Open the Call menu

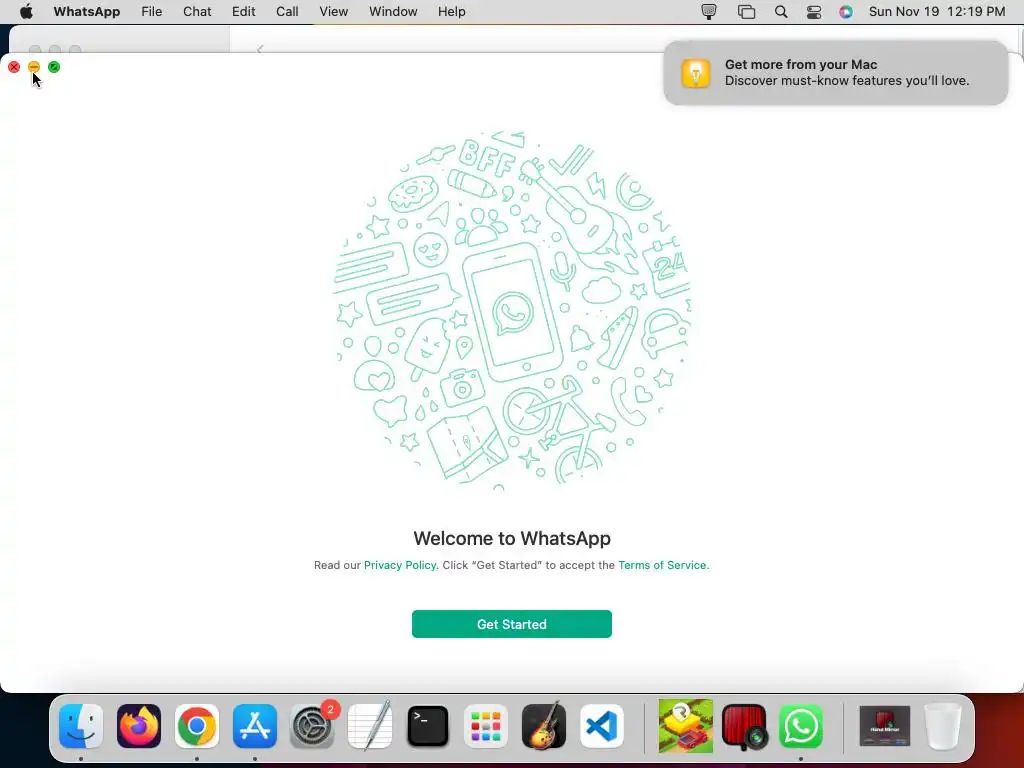pyautogui.click(x=287, y=12)
